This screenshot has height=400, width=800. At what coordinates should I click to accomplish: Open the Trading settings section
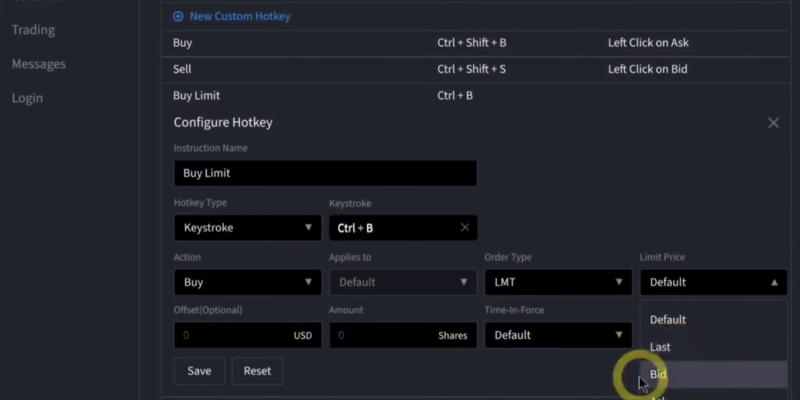click(x=33, y=30)
